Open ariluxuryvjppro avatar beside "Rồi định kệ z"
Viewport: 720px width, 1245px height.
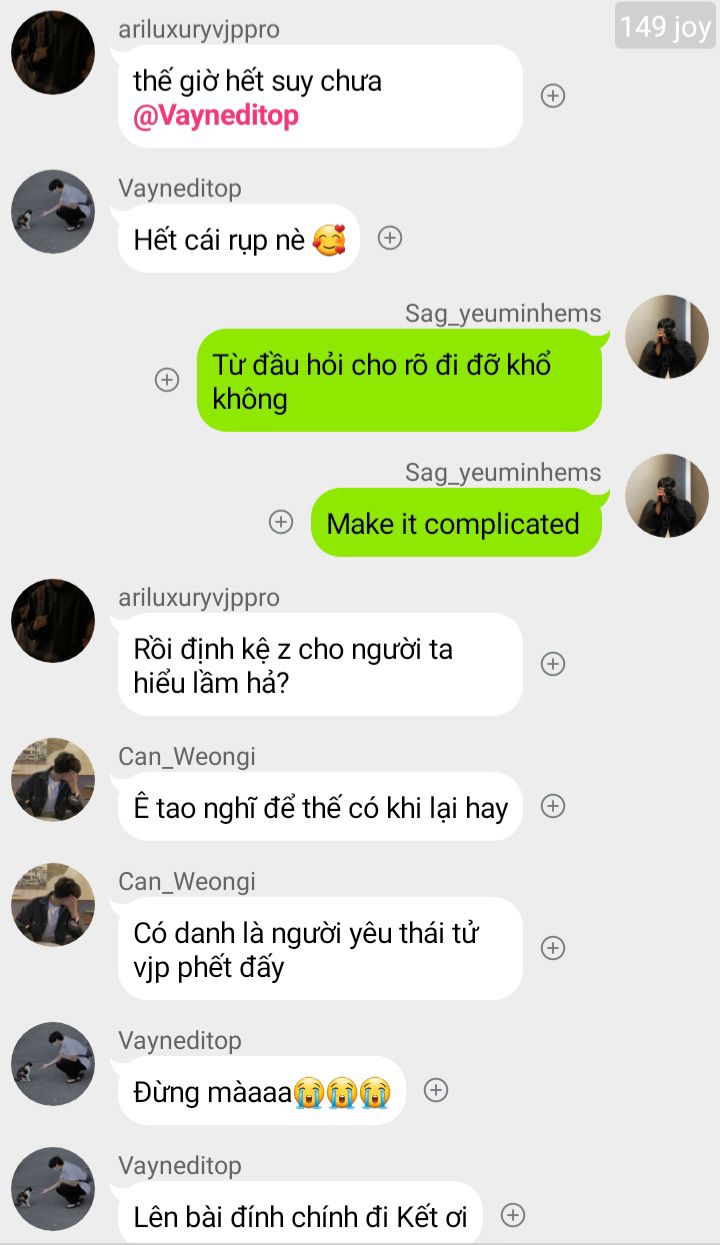[53, 621]
